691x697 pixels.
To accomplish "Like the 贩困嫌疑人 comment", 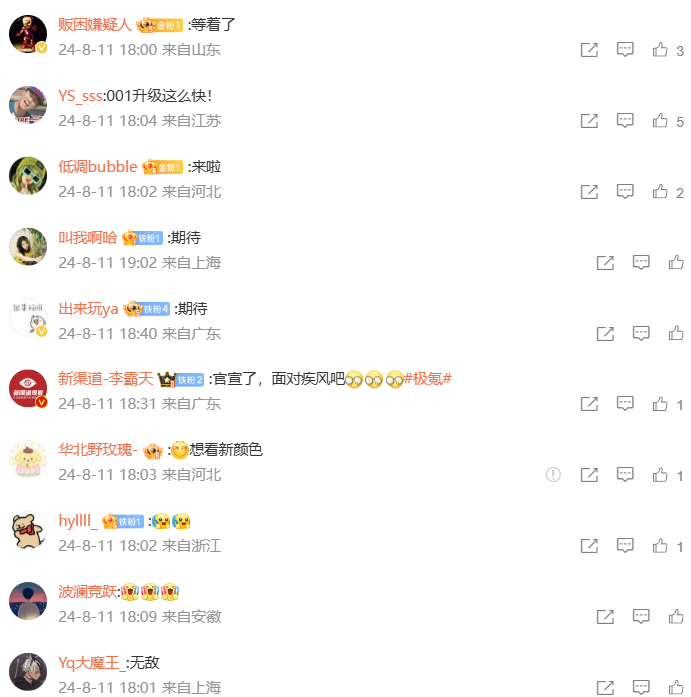I will [x=660, y=50].
